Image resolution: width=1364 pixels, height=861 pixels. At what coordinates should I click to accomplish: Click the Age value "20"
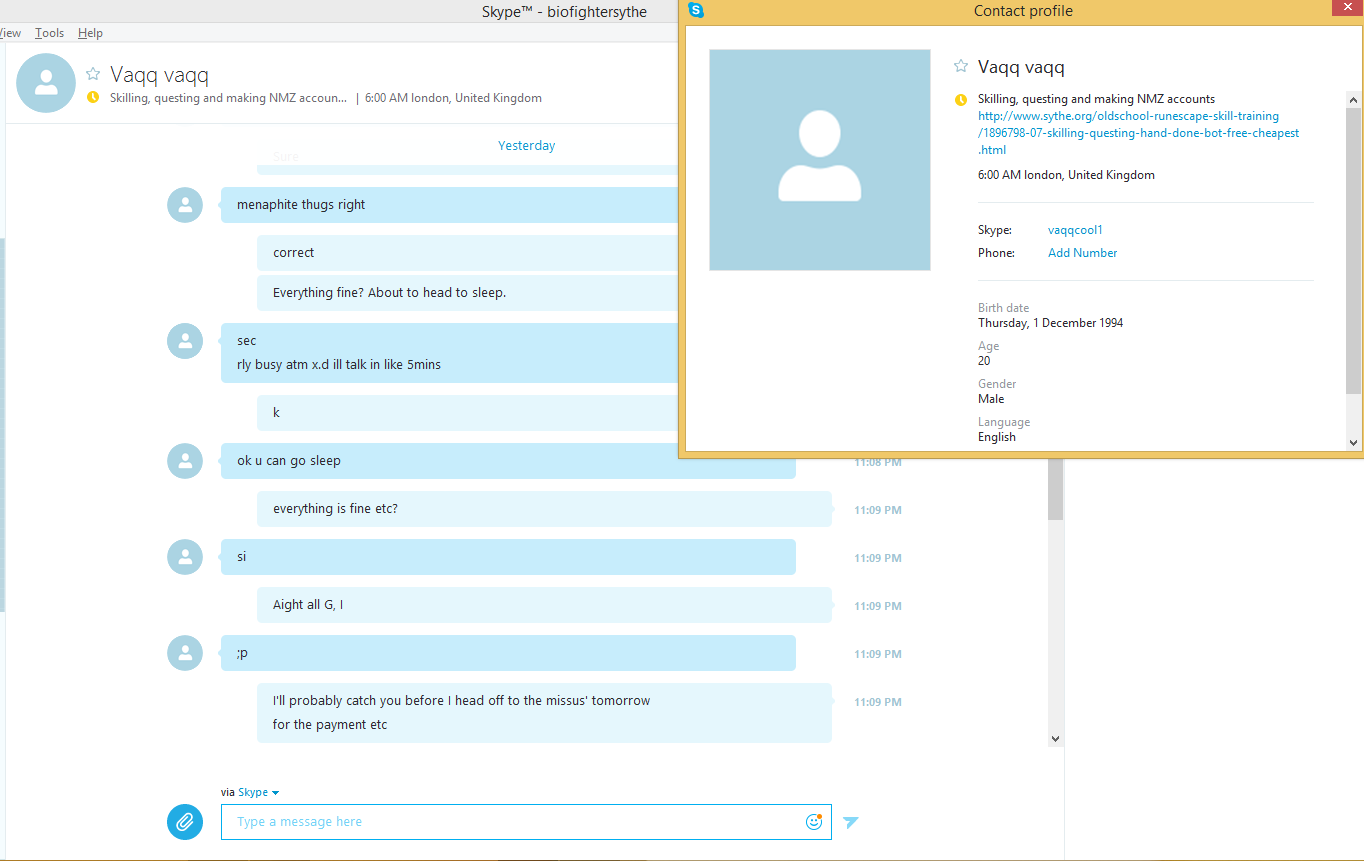(984, 361)
